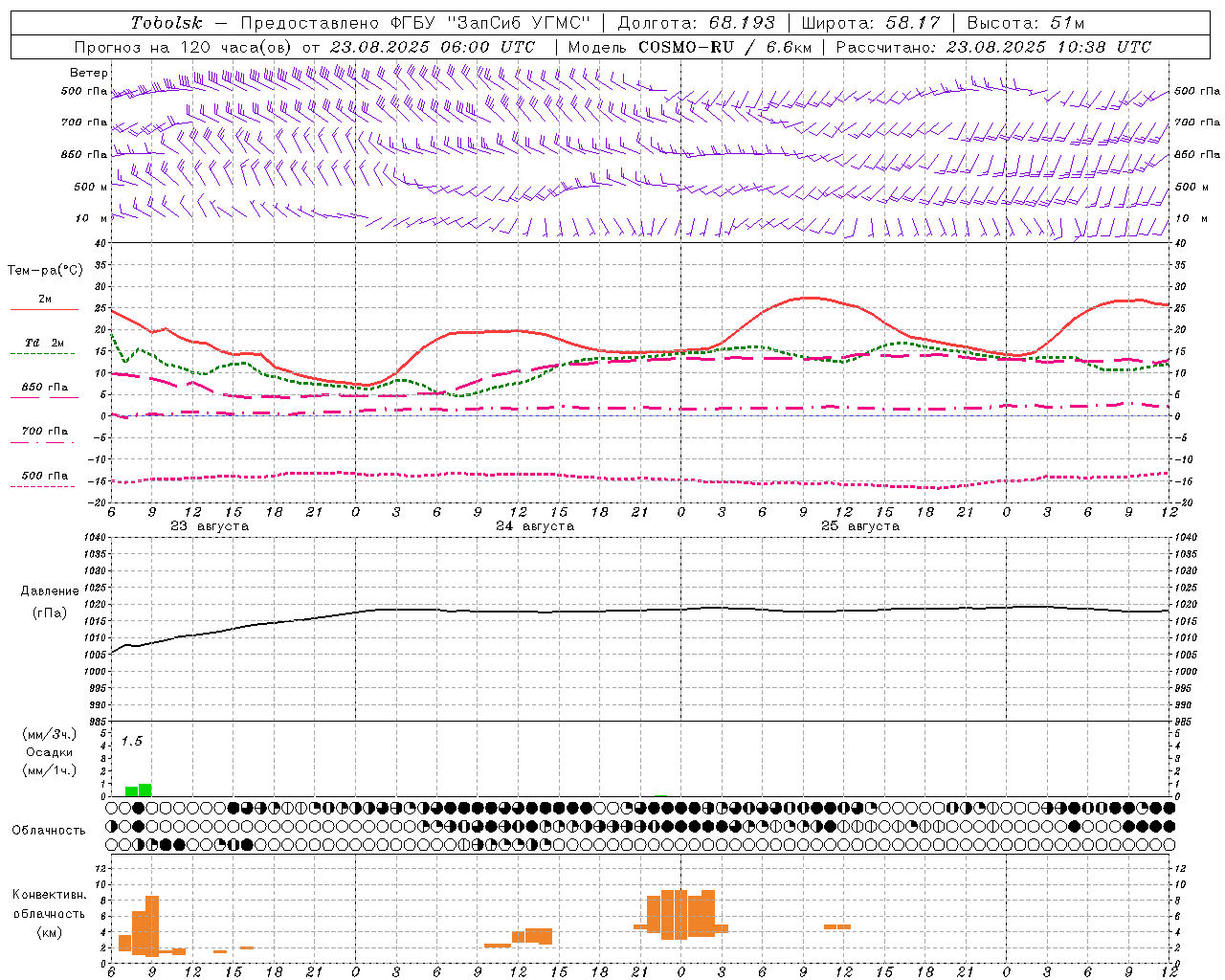Image resolution: width=1225 pixels, height=980 pixels.
Task: Click the '(гПа)' unit label under Давление
Action: pos(50,613)
